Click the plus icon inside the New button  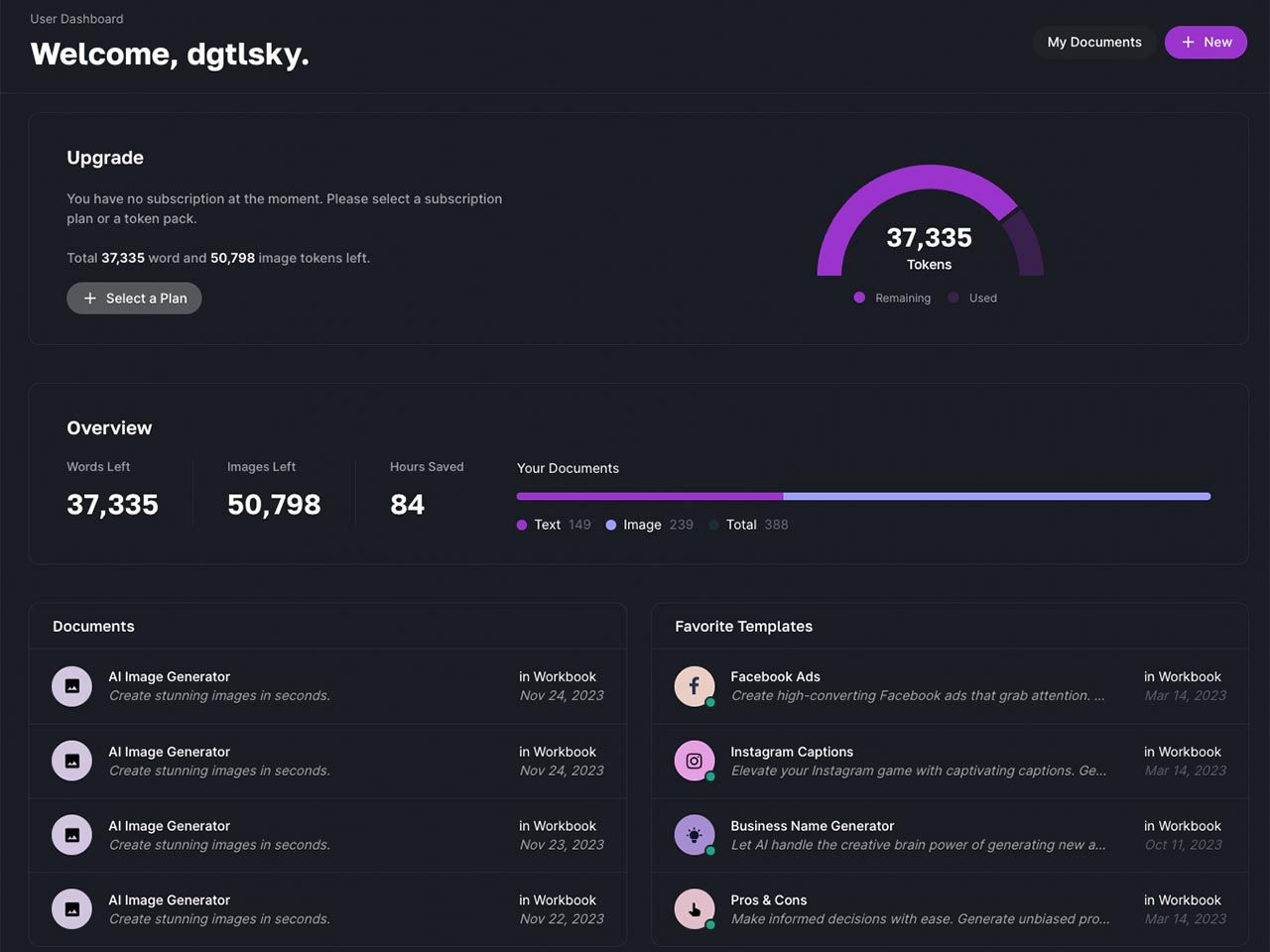coord(1187,42)
